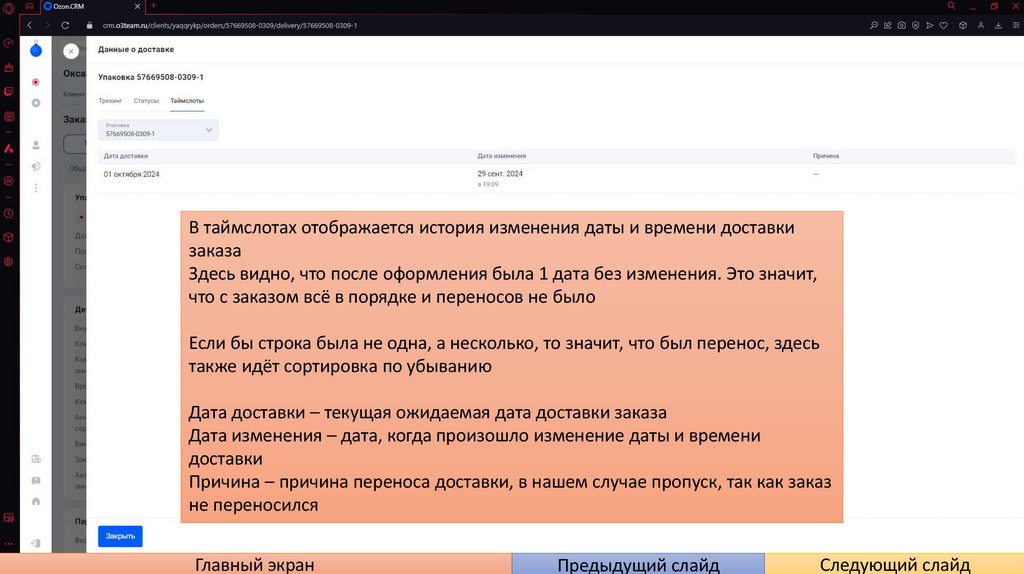Click the logout icon in CRM sidebar

pyautogui.click(x=36, y=543)
